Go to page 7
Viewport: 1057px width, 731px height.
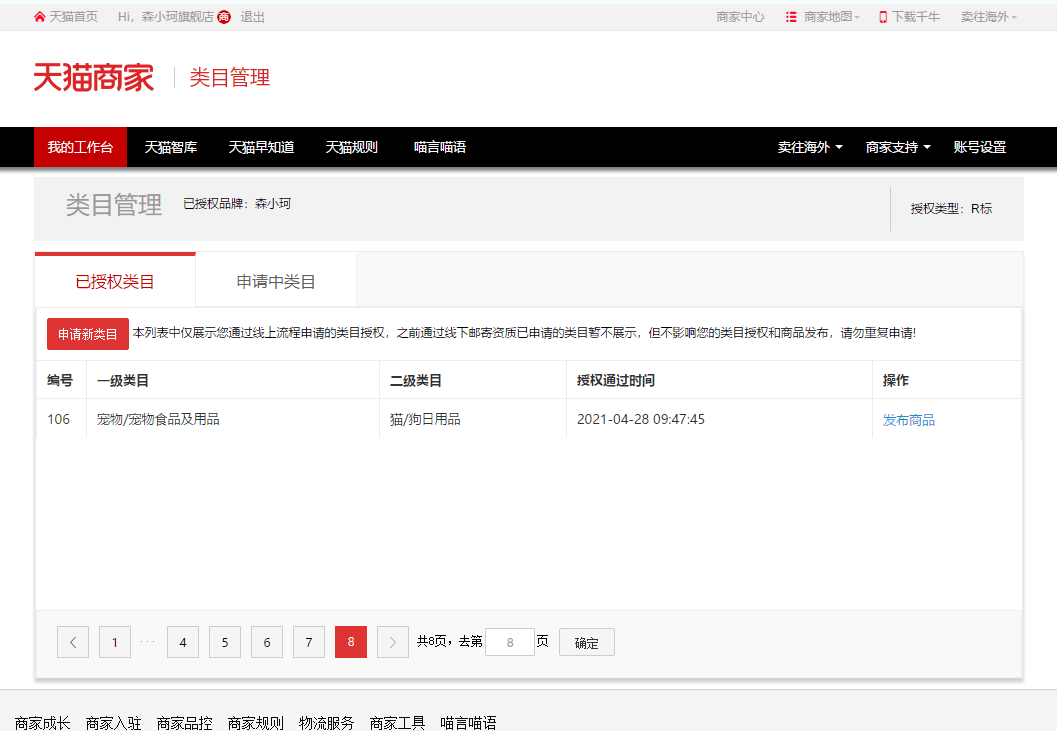click(x=309, y=642)
